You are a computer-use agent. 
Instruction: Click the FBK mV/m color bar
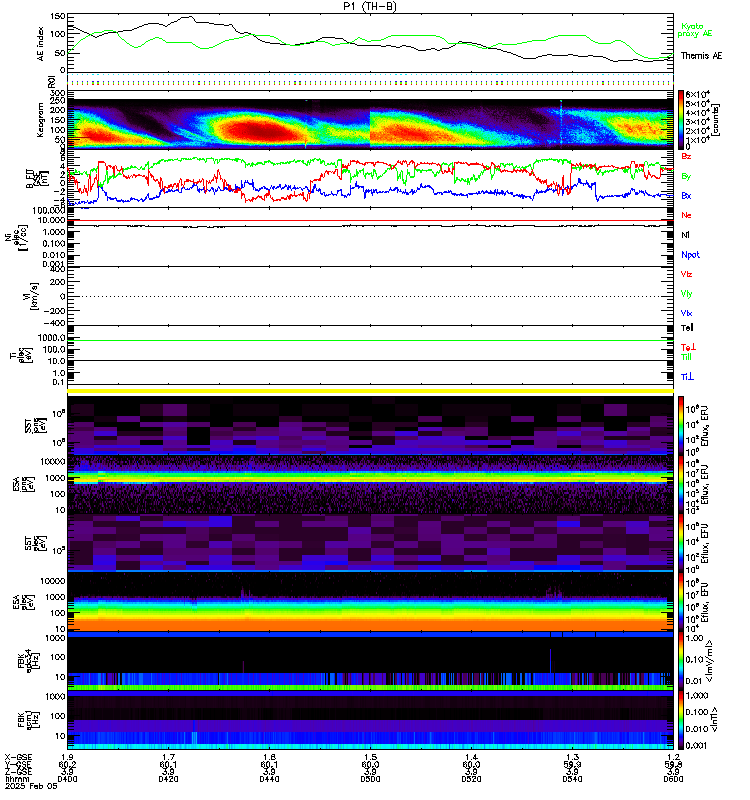pyautogui.click(x=681, y=662)
